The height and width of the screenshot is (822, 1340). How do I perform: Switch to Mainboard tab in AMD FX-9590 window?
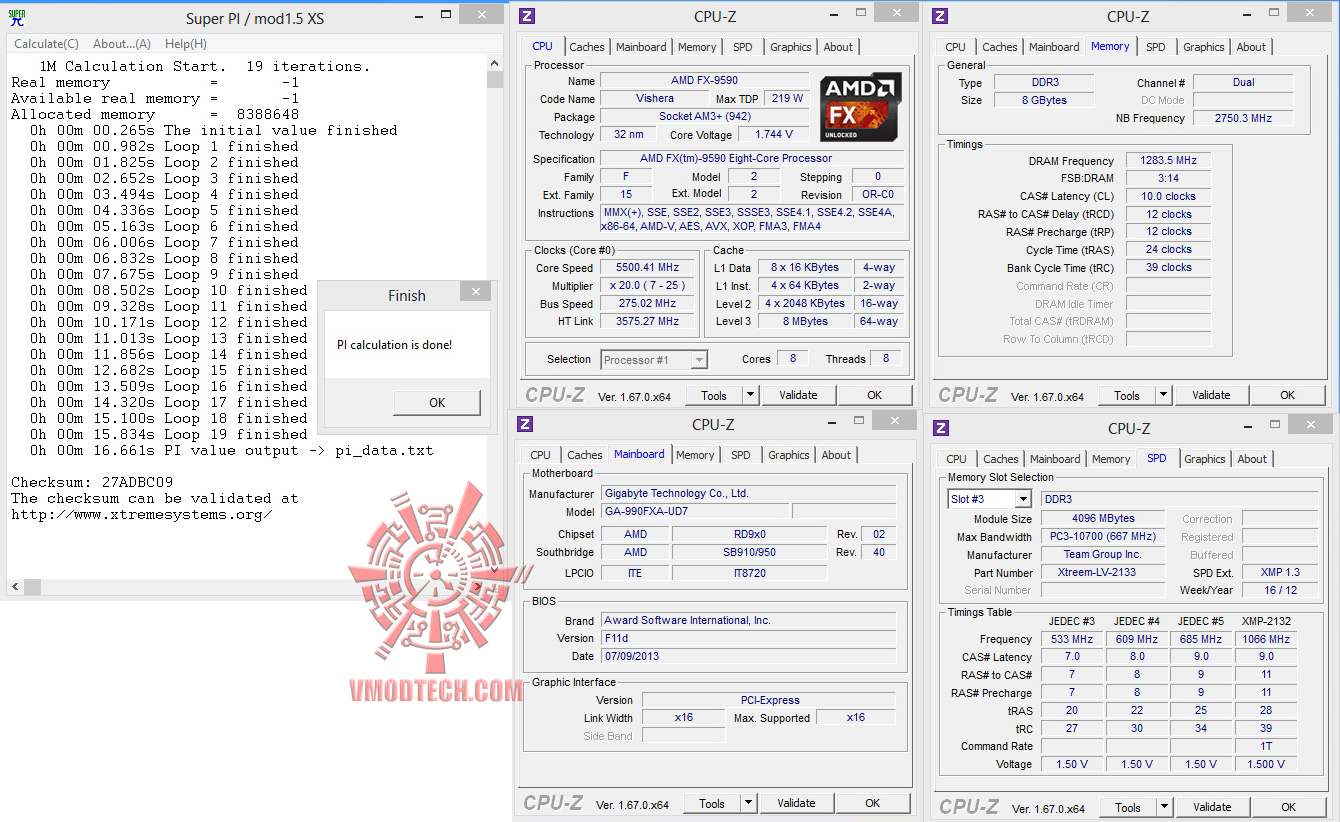point(641,47)
